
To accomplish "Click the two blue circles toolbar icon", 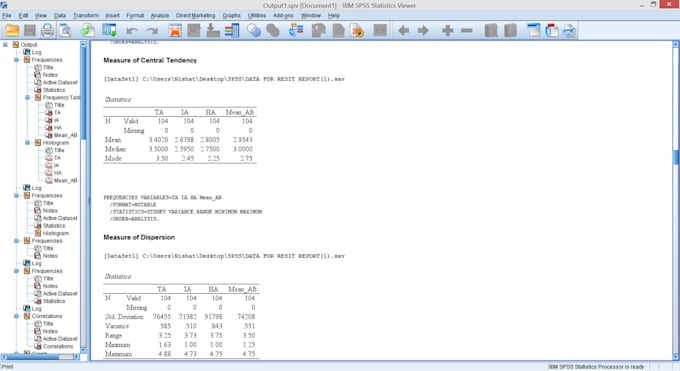I will 254,30.
